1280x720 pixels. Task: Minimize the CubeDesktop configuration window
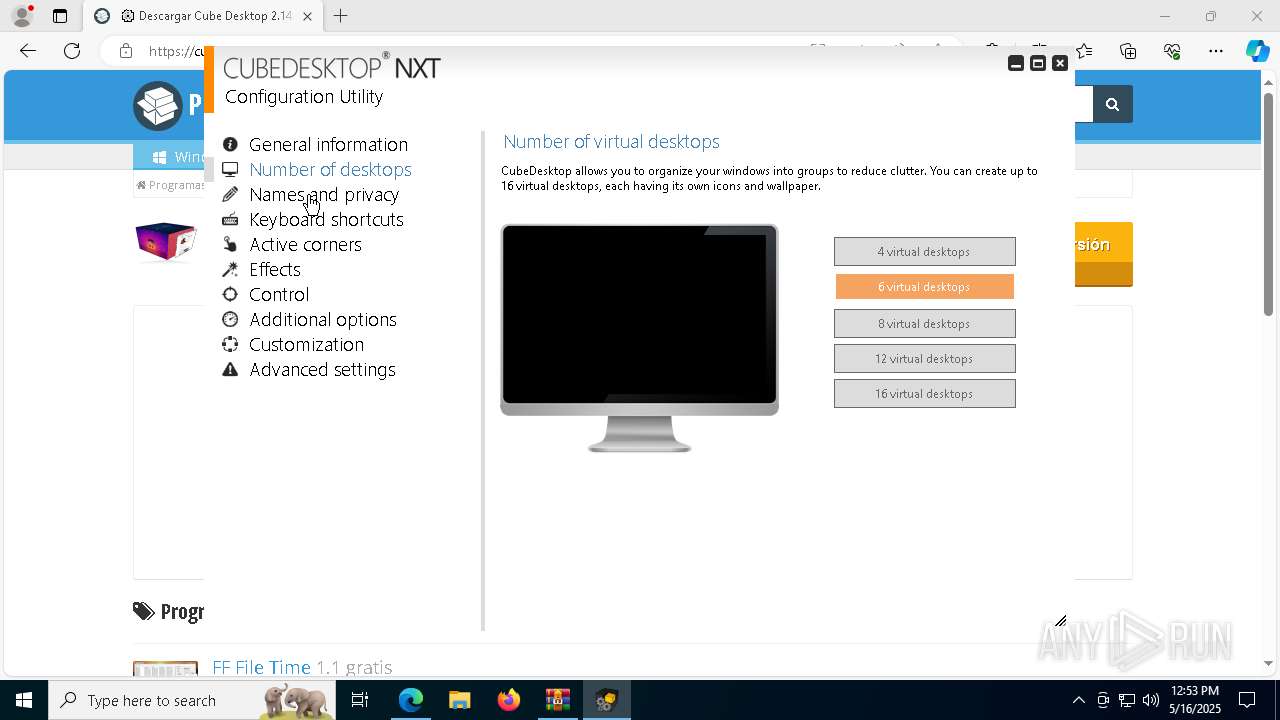1016,63
